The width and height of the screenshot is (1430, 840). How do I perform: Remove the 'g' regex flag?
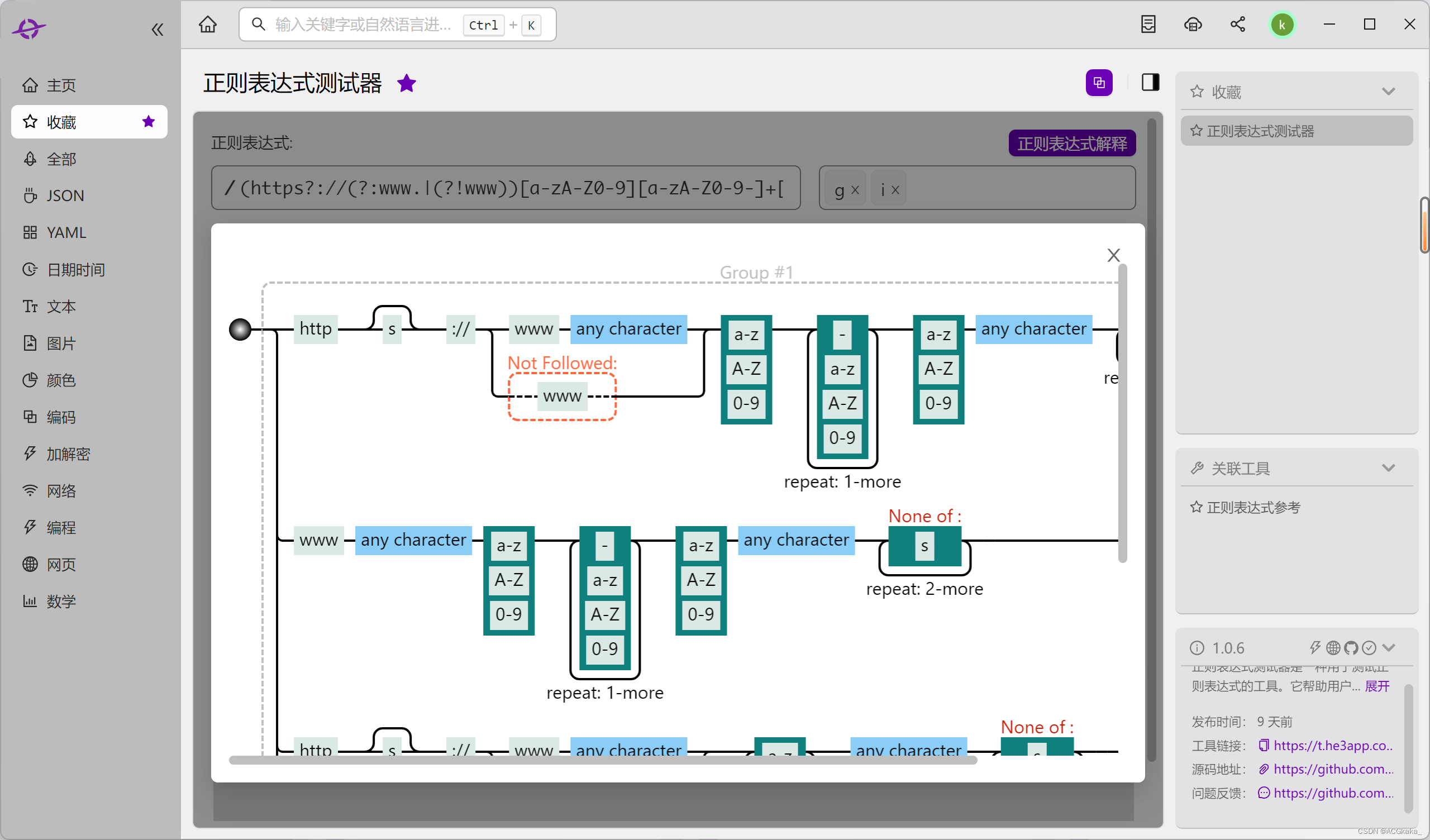point(855,190)
